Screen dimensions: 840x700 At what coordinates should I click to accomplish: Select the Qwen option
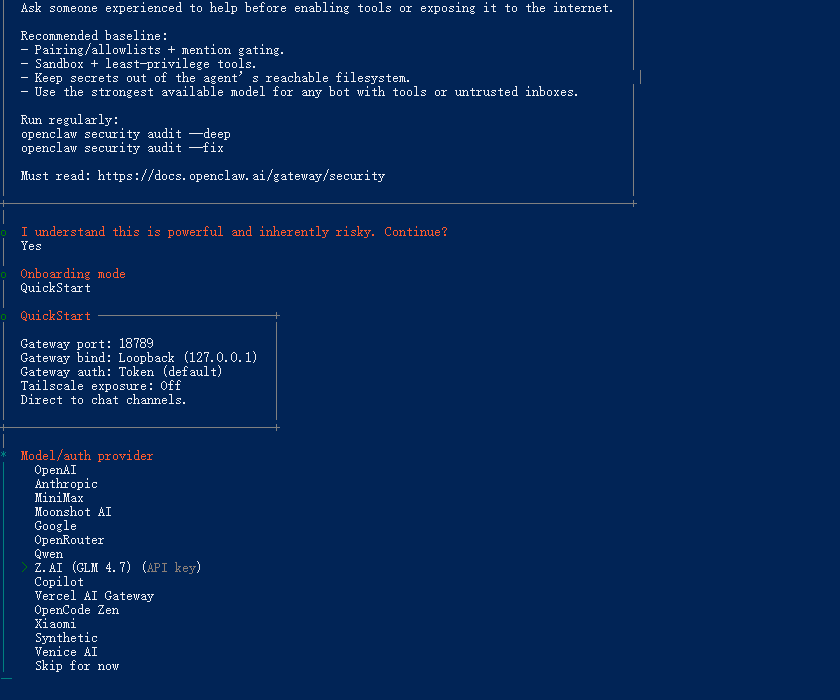(48, 554)
